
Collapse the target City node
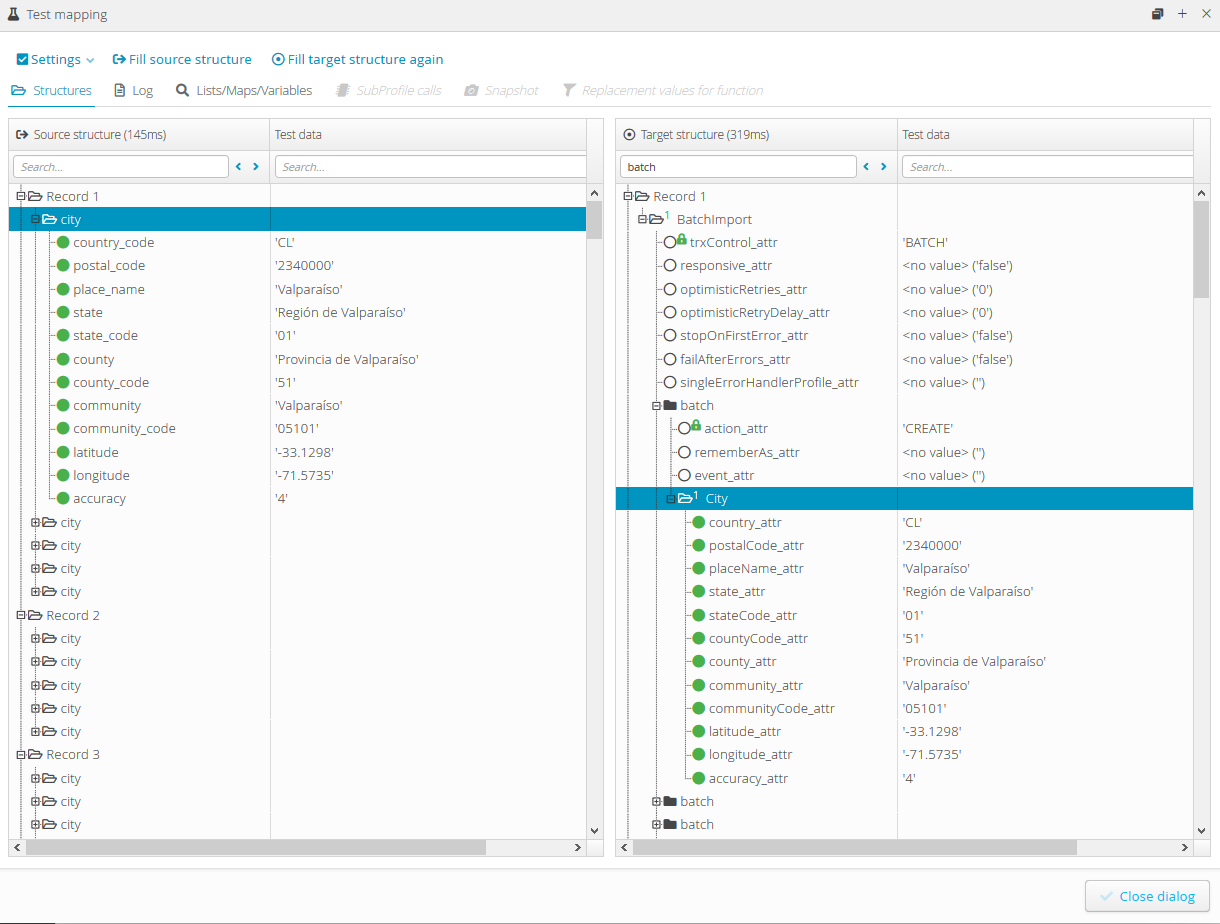tap(671, 498)
